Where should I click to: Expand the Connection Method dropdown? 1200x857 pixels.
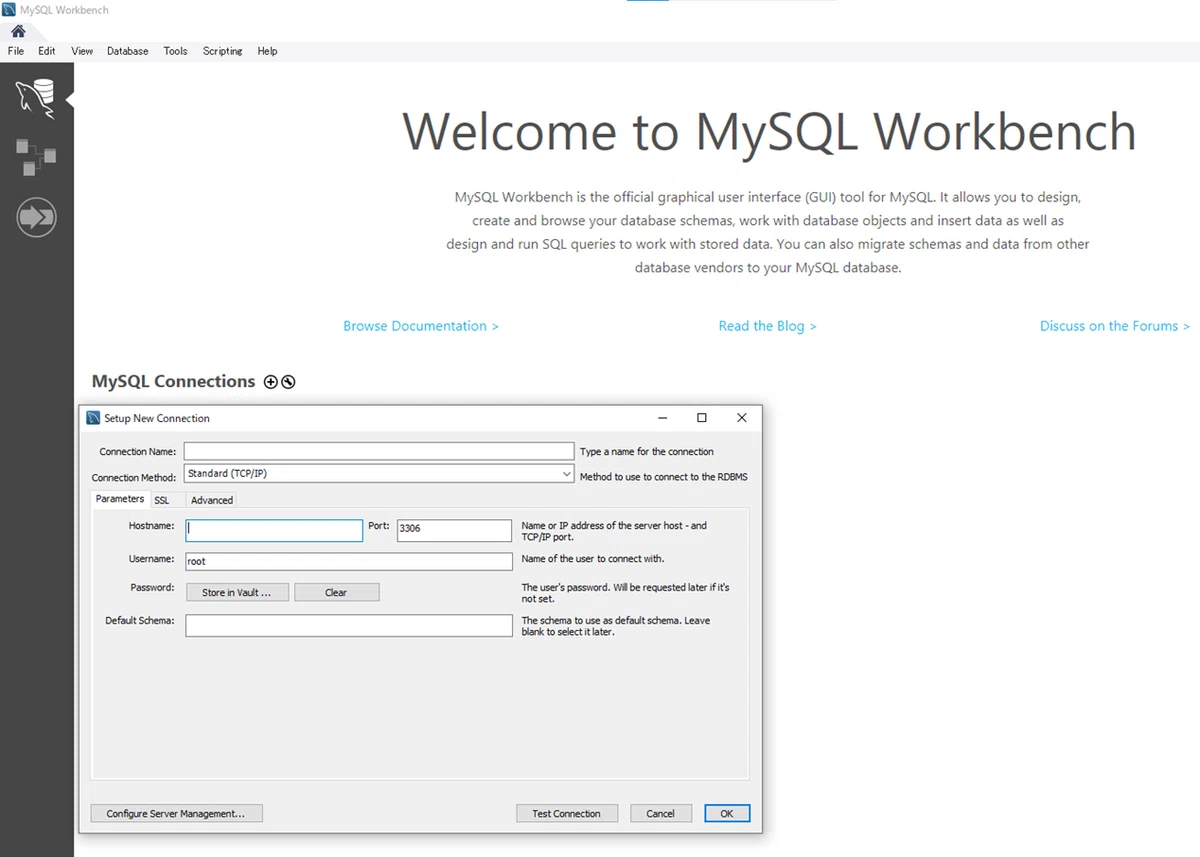tap(567, 474)
